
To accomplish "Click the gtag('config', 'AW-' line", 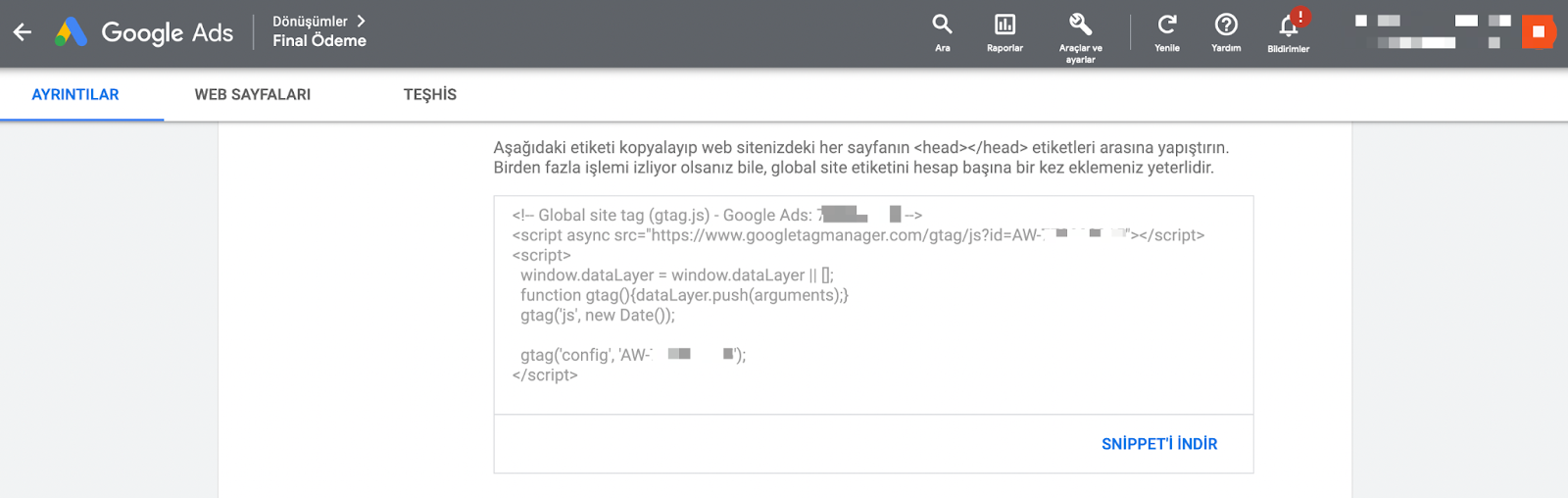I will 633,355.
